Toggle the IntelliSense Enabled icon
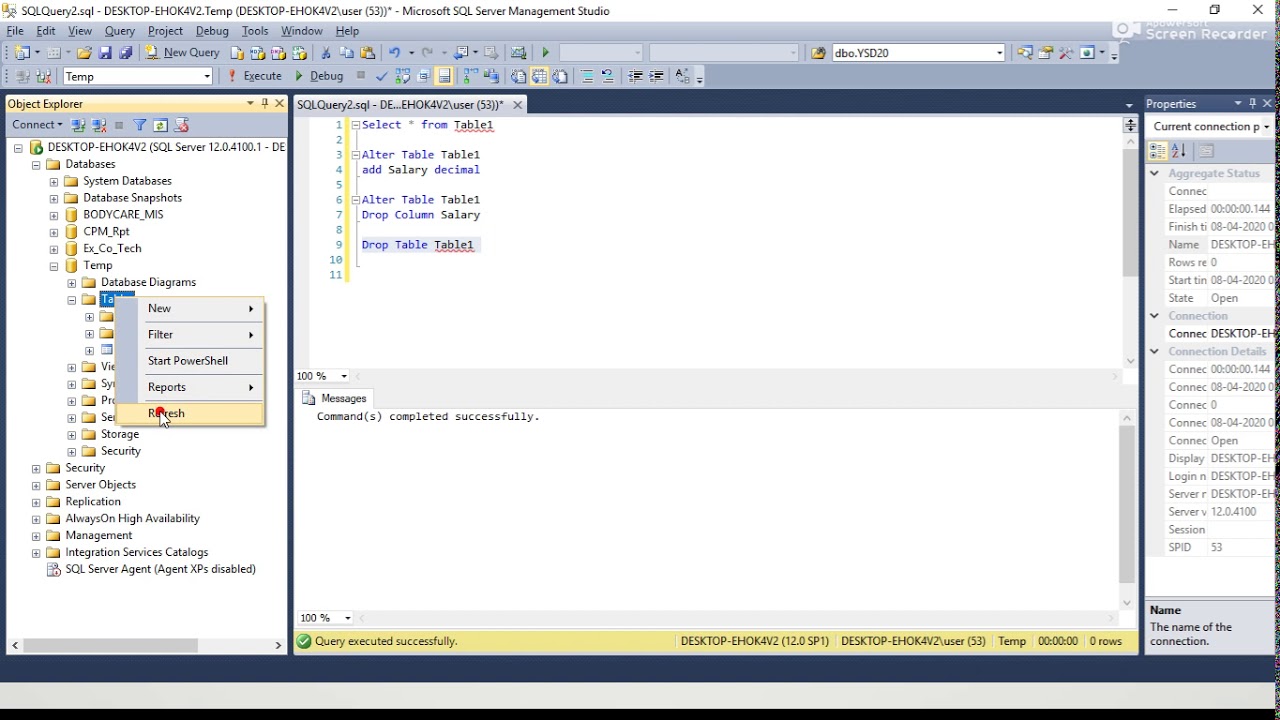 coord(444,76)
